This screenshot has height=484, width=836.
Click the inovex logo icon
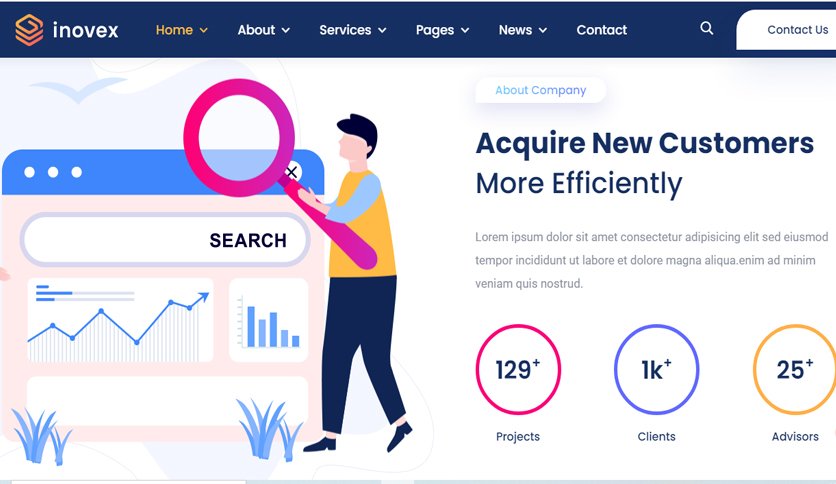[x=29, y=30]
